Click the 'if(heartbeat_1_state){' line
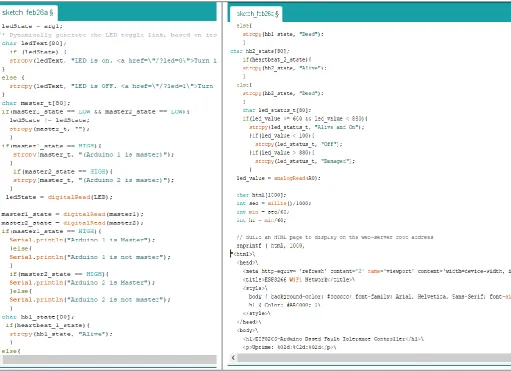 pos(47,325)
